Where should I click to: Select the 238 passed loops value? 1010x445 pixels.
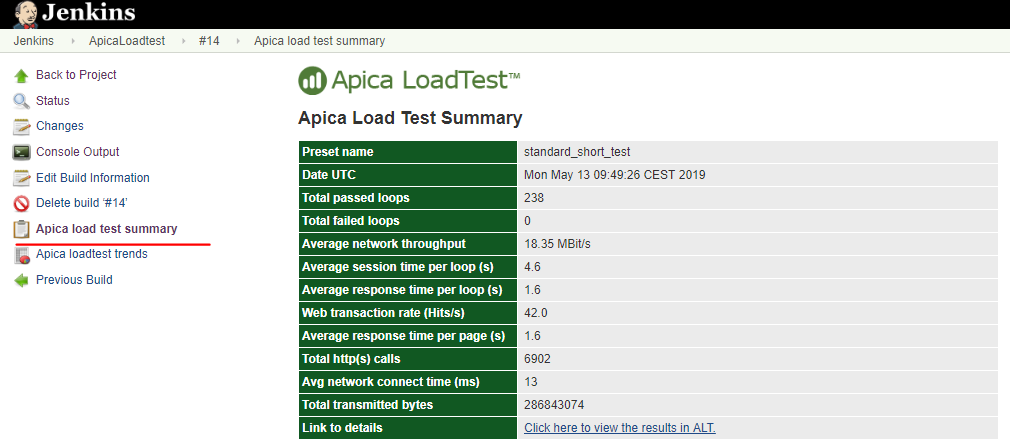(x=534, y=198)
